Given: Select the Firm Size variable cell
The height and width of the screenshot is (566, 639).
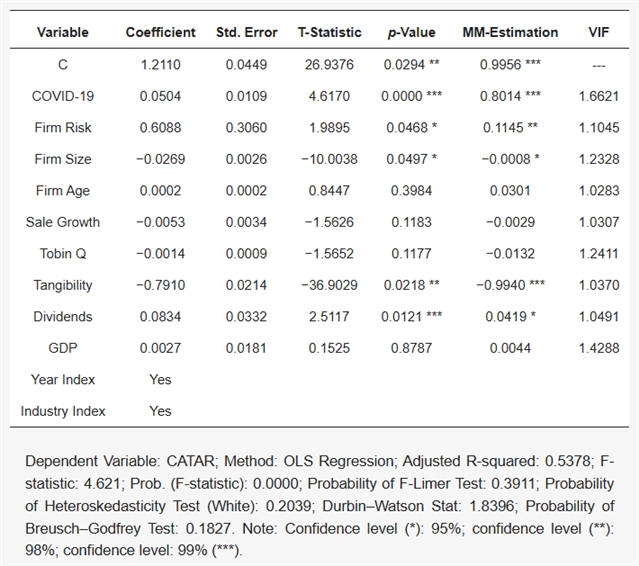Looking at the screenshot, I should 62,159.
